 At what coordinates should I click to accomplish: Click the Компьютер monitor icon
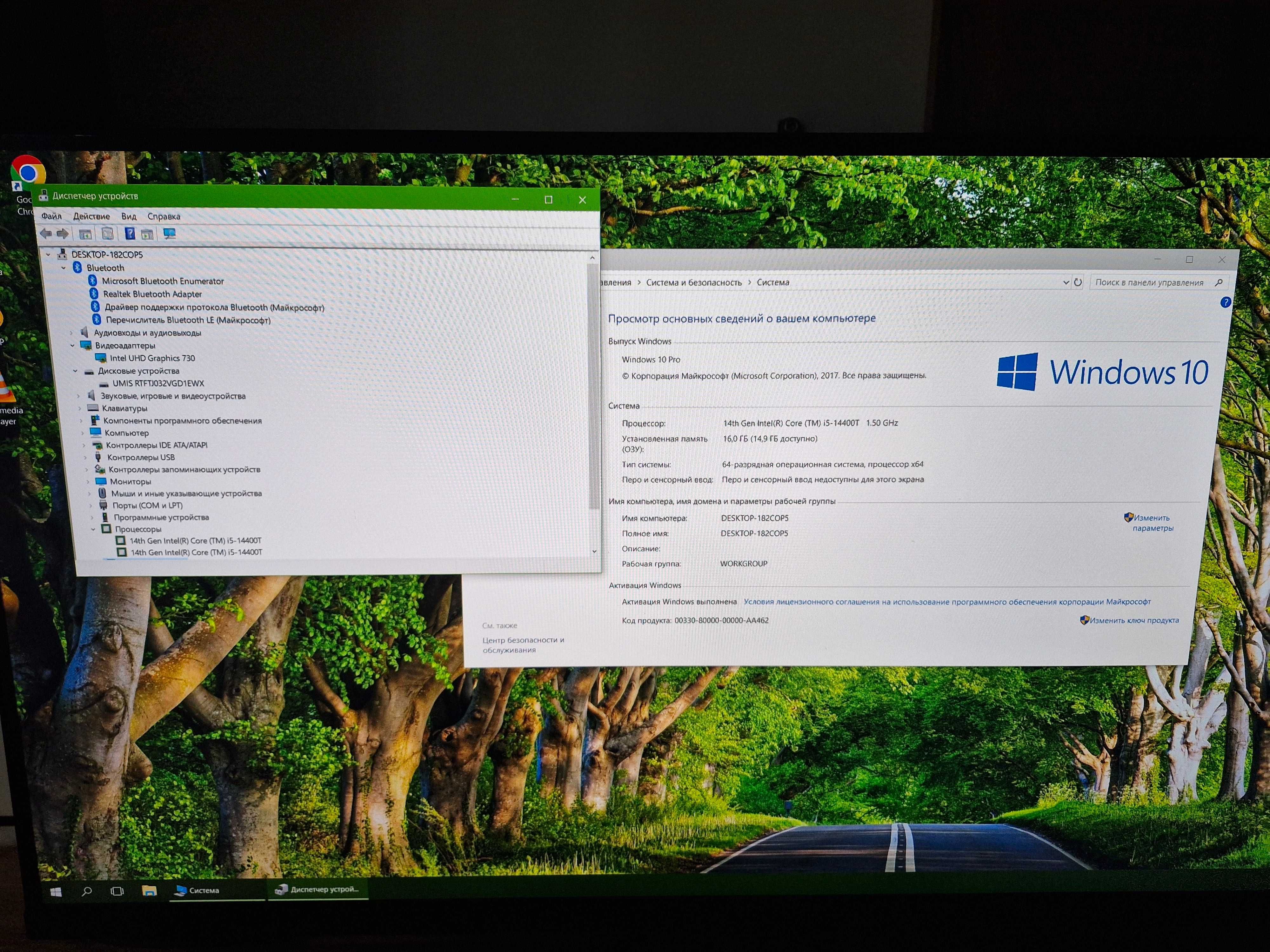click(x=95, y=433)
